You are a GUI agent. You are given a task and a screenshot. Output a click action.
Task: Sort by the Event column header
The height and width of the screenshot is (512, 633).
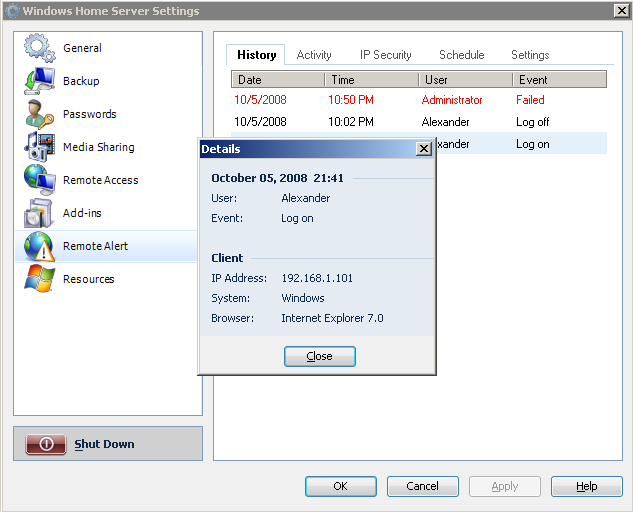click(x=559, y=80)
